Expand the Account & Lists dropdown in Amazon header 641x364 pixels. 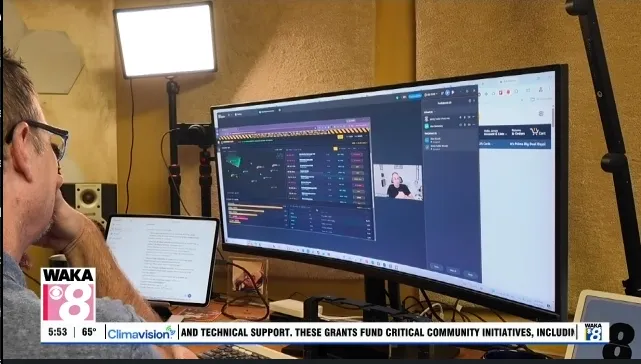[494, 133]
